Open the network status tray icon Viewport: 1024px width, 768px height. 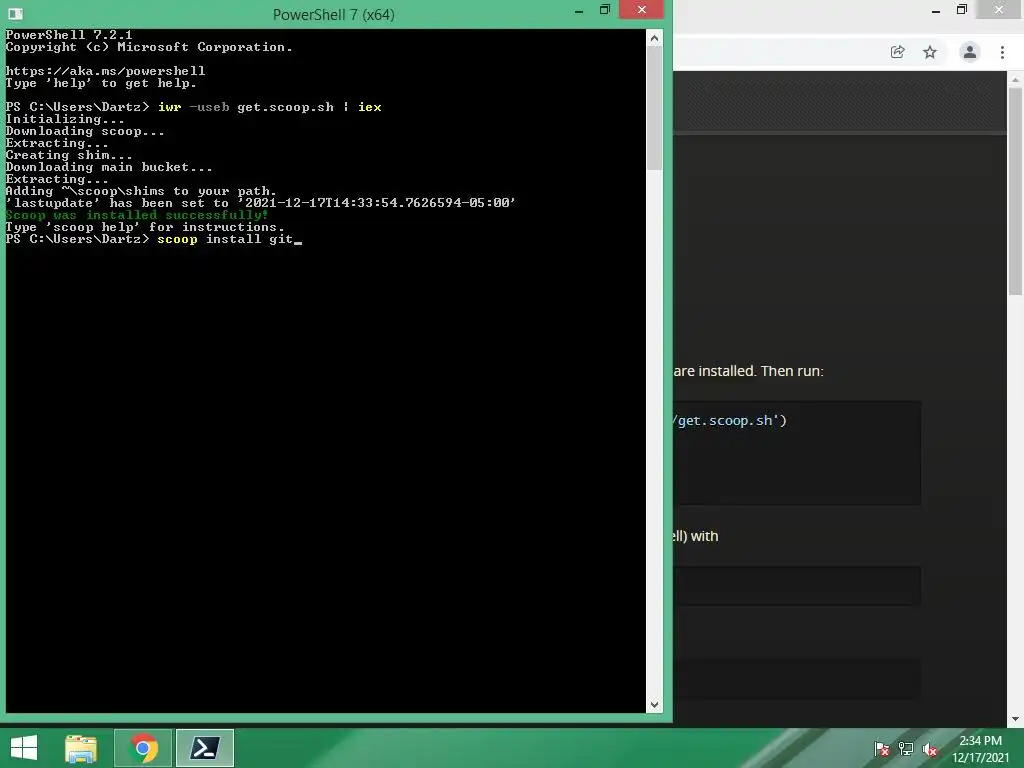[906, 750]
